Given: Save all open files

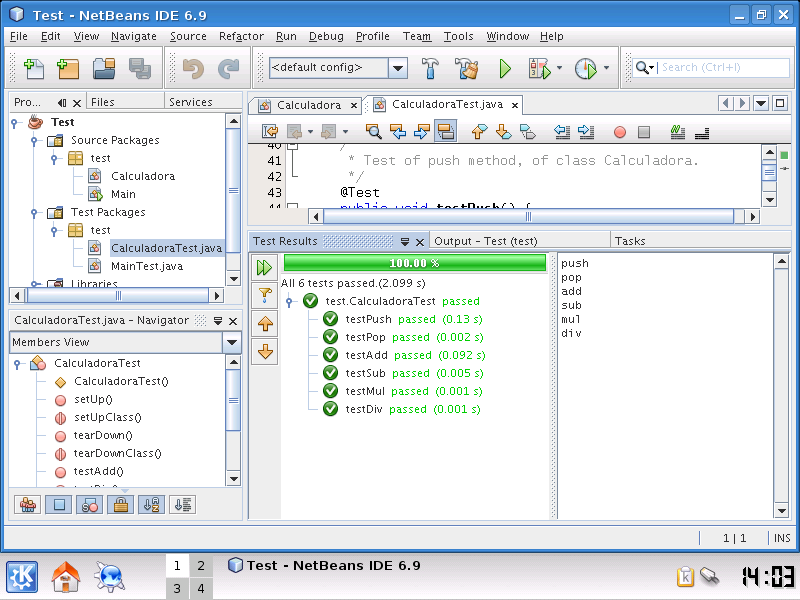Looking at the screenshot, I should pos(140,69).
